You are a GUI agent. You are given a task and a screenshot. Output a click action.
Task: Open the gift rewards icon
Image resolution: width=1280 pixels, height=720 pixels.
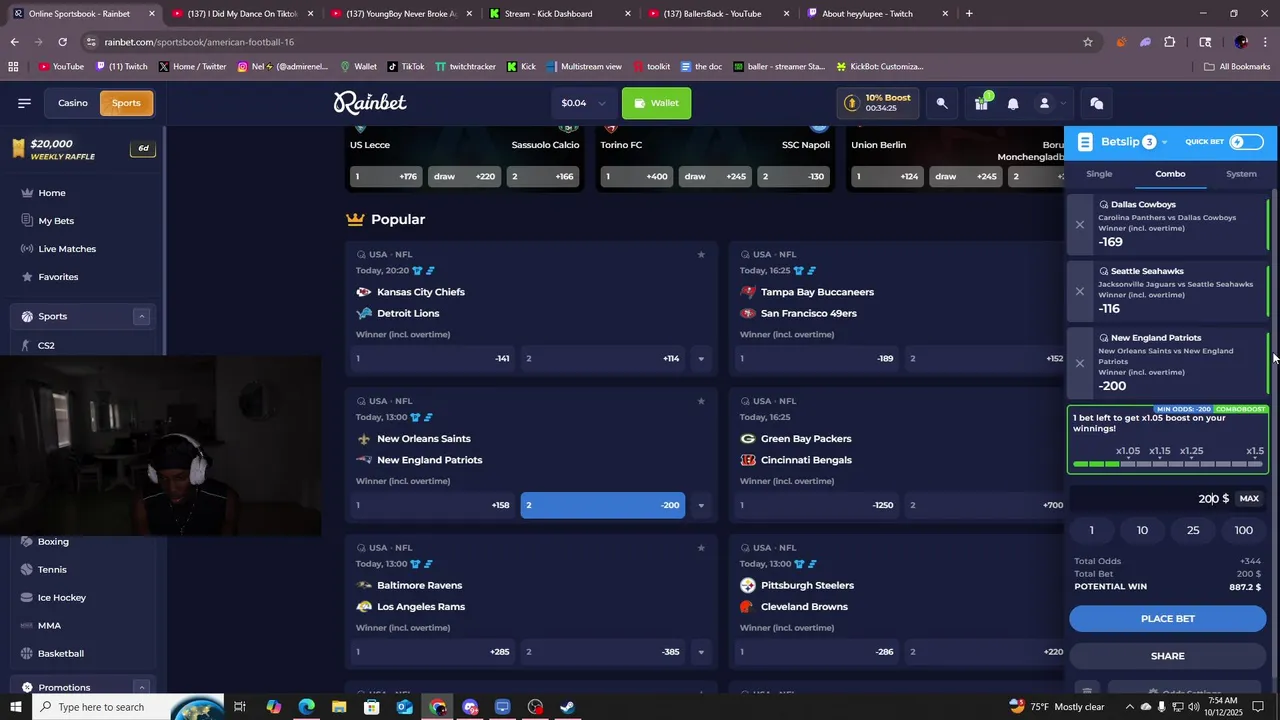coord(981,103)
